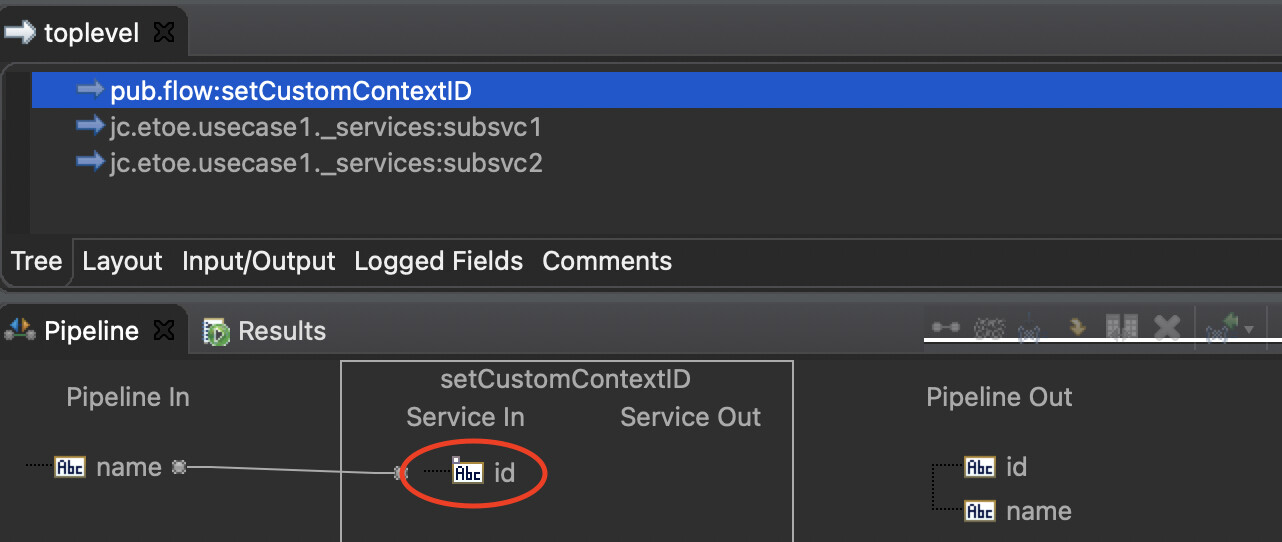Open the green-arrow variable dropdown arrow

click(x=1249, y=329)
